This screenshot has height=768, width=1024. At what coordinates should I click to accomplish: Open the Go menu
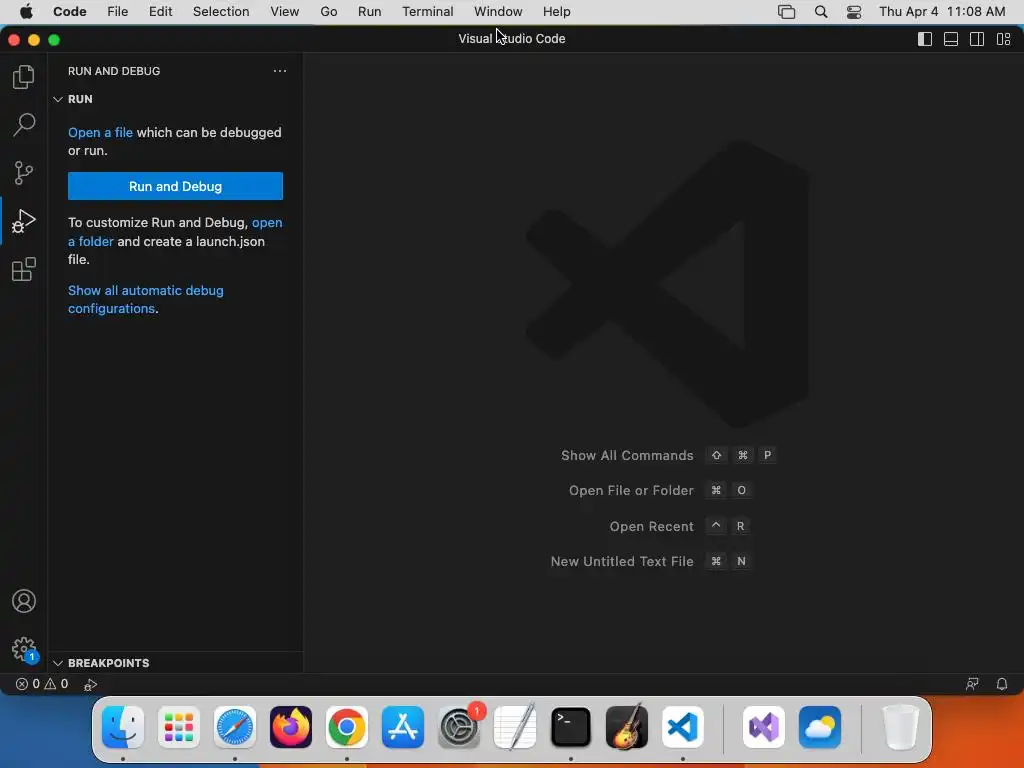(328, 12)
